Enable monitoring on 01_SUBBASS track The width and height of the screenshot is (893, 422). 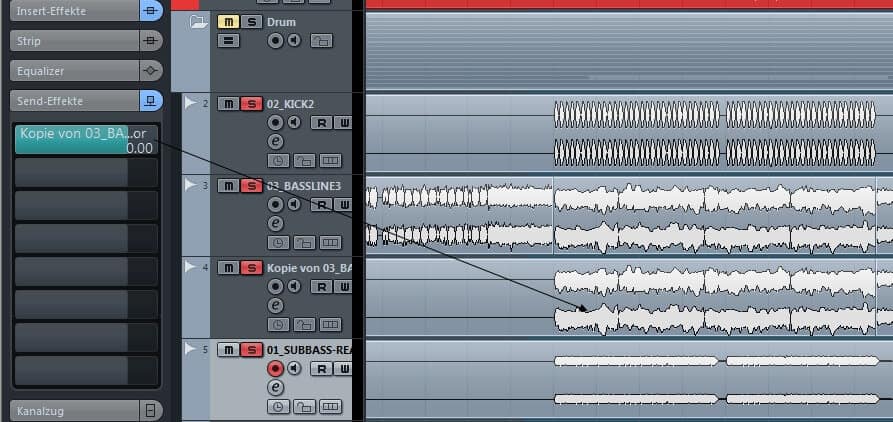point(294,368)
